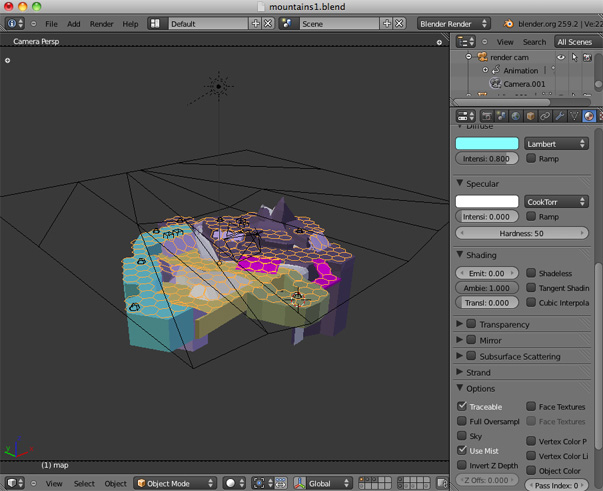
Task: Disable the Traceable checkbox
Action: 462,407
